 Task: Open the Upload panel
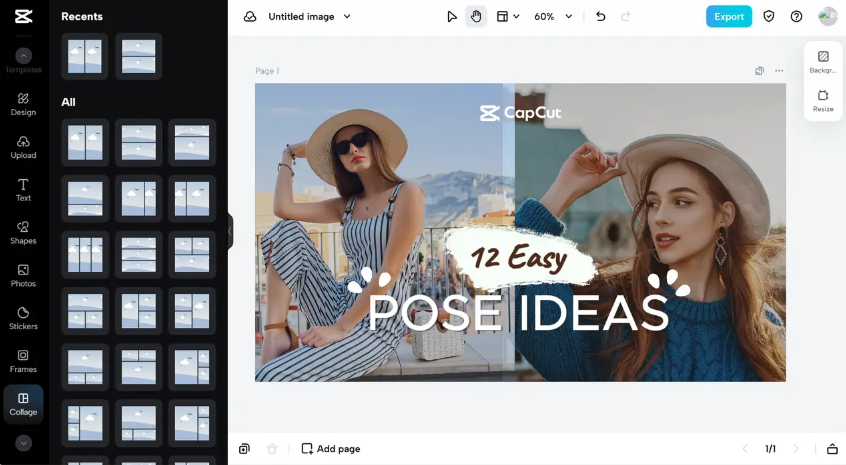click(x=23, y=147)
